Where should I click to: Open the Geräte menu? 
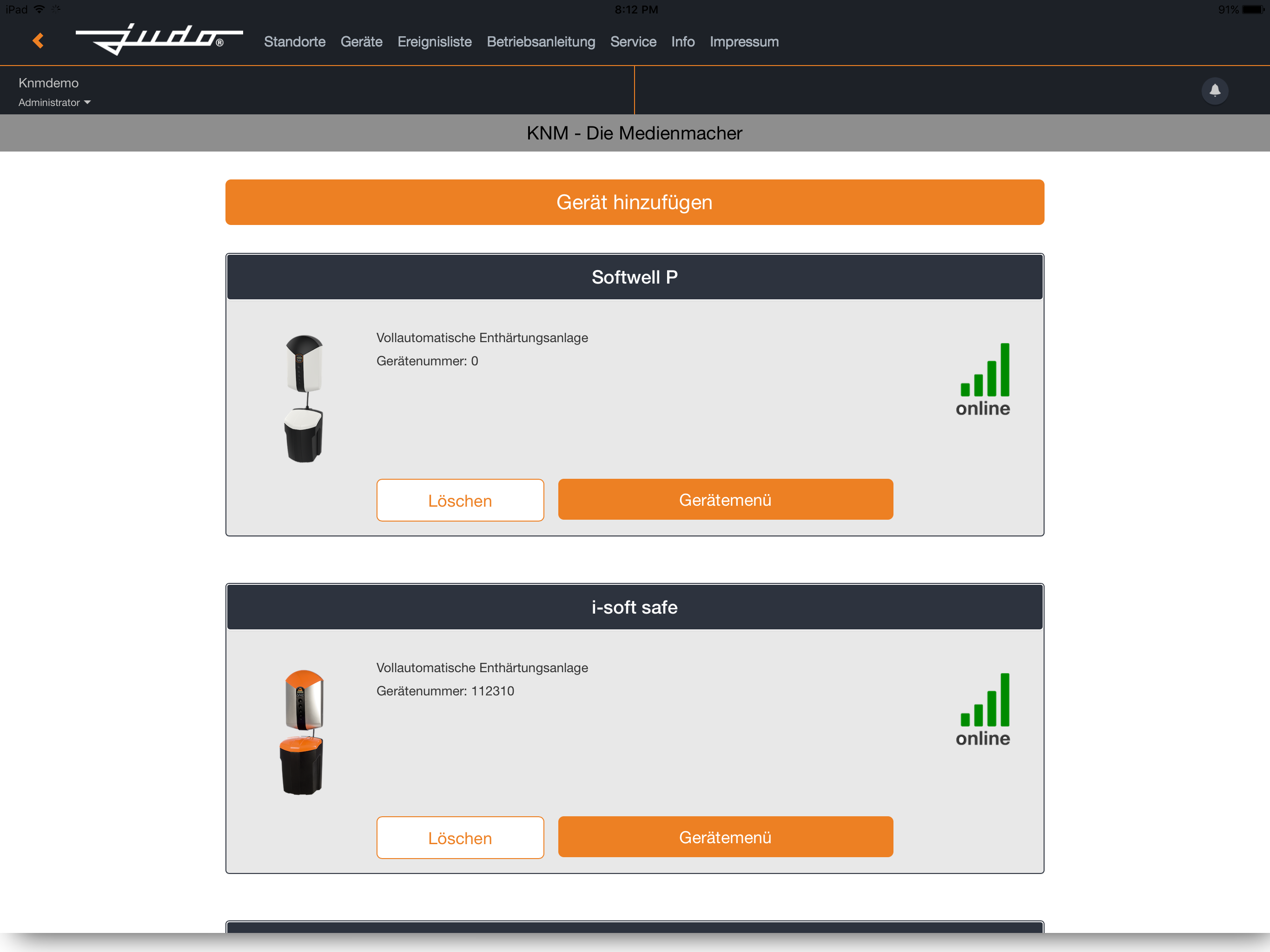click(x=361, y=42)
